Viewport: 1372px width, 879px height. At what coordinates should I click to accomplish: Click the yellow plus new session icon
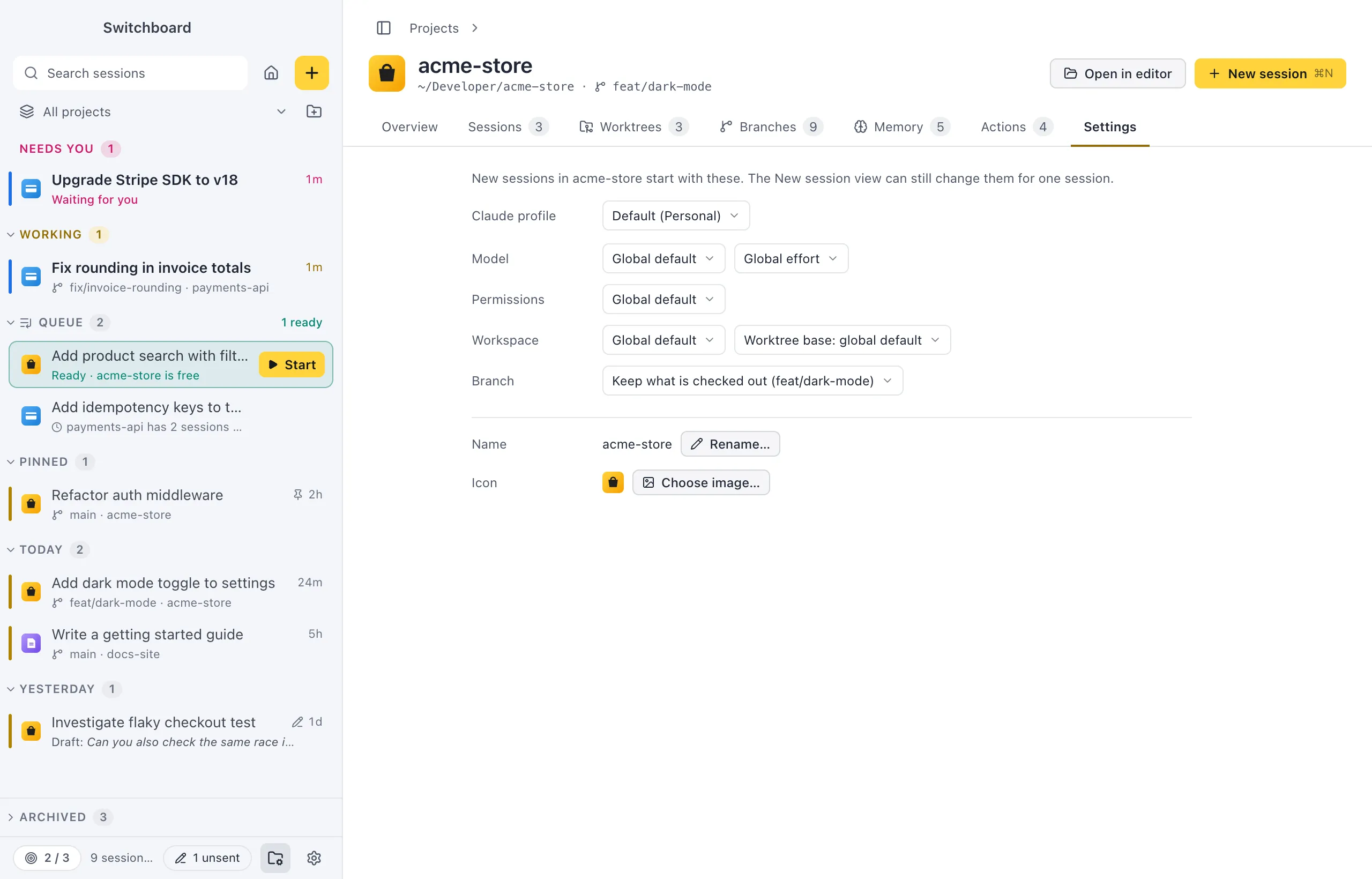311,73
